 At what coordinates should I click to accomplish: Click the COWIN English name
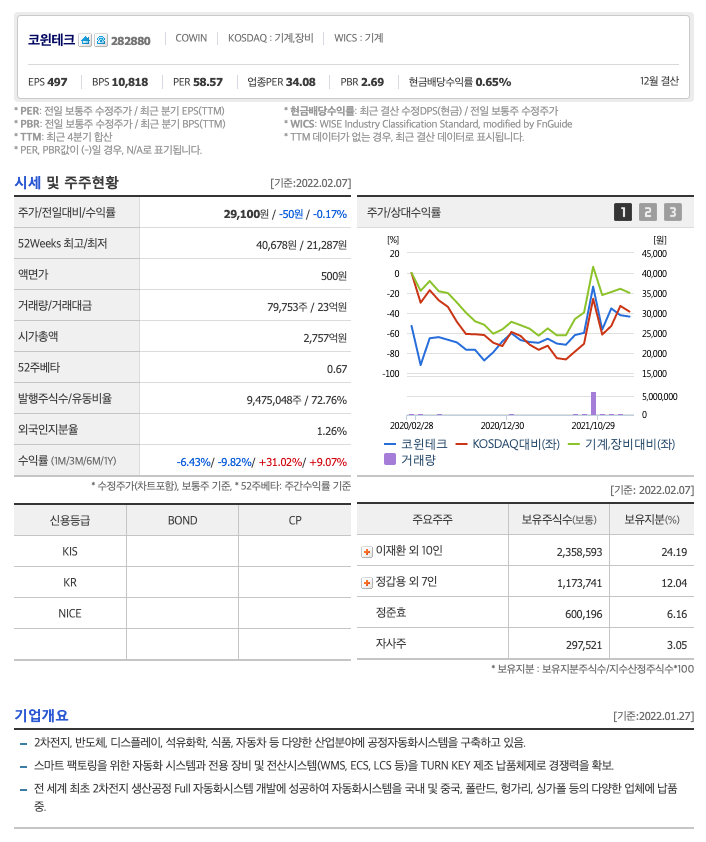coord(191,38)
